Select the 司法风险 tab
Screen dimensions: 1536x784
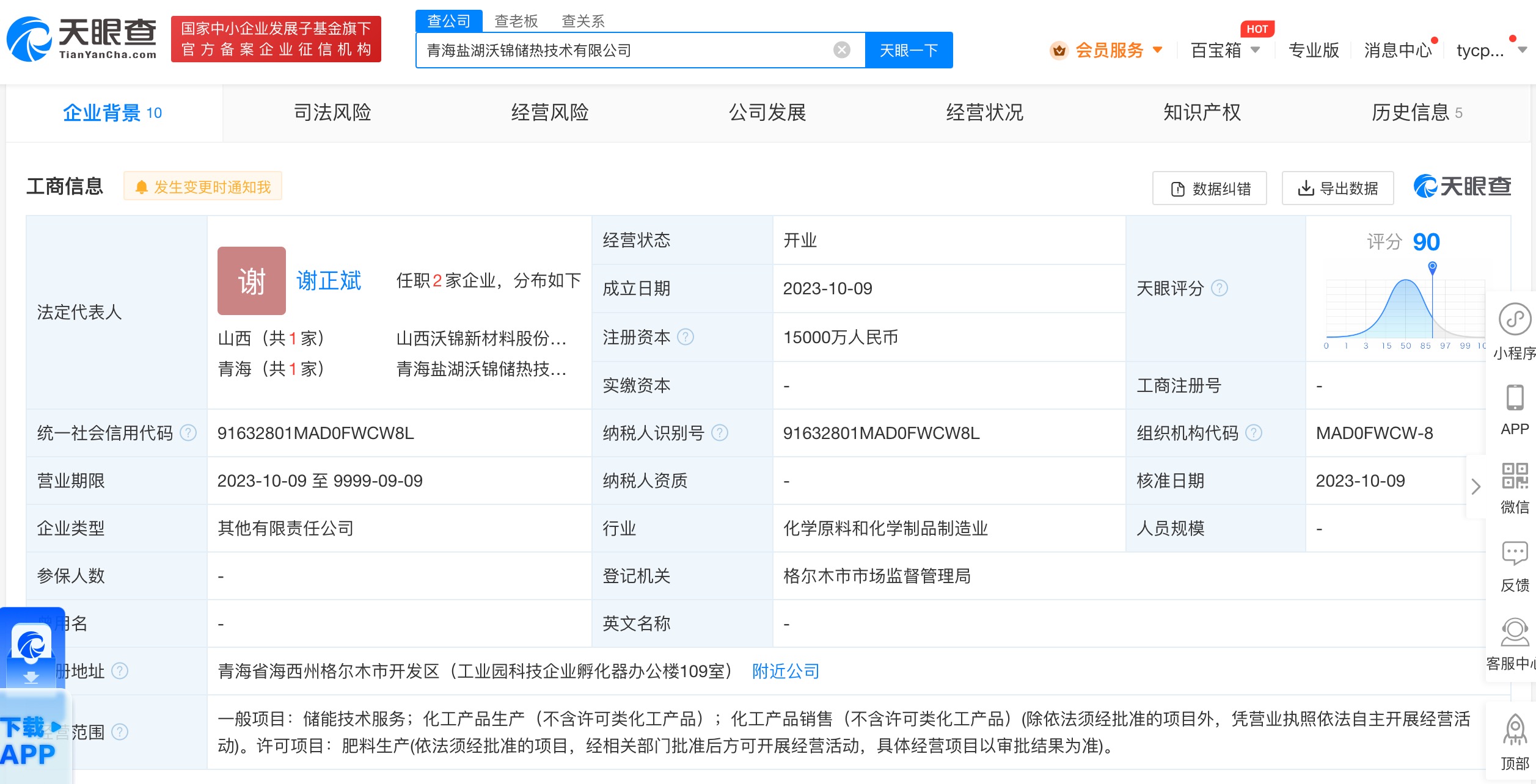tap(332, 113)
